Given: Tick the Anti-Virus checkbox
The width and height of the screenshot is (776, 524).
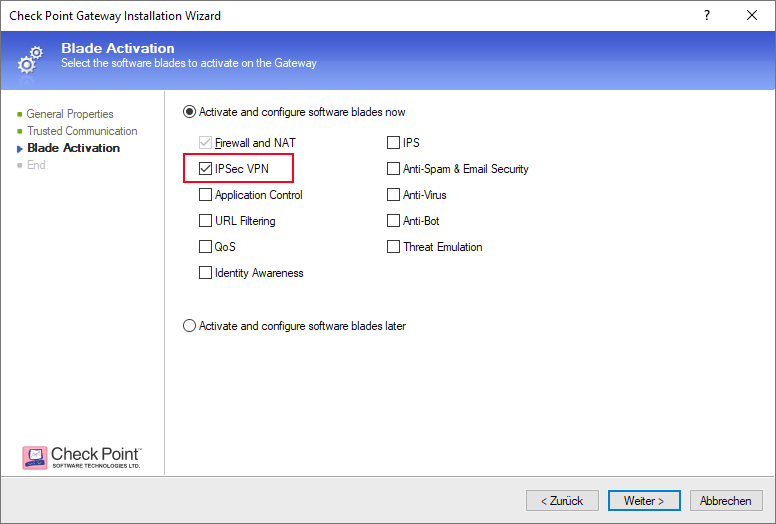Looking at the screenshot, I should [394, 195].
